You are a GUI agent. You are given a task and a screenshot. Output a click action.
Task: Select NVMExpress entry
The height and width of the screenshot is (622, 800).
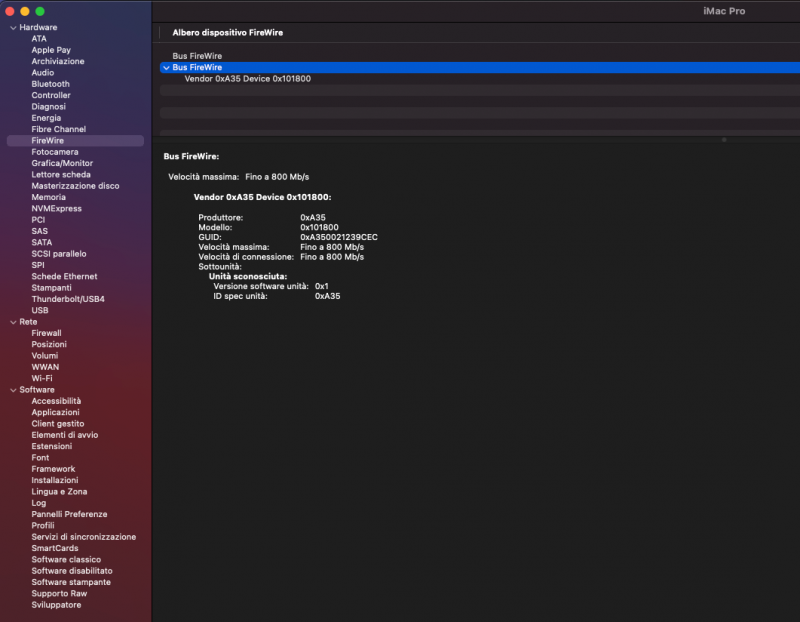[x=56, y=209]
